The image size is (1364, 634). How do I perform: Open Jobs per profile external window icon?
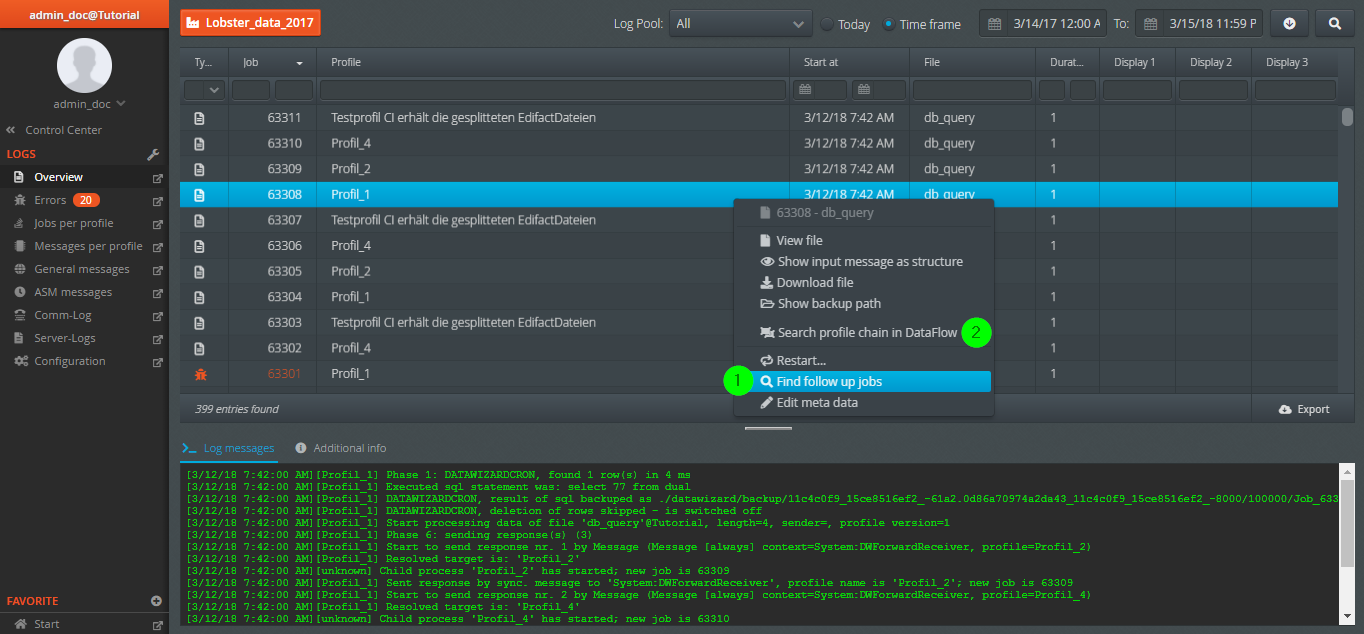point(156,224)
